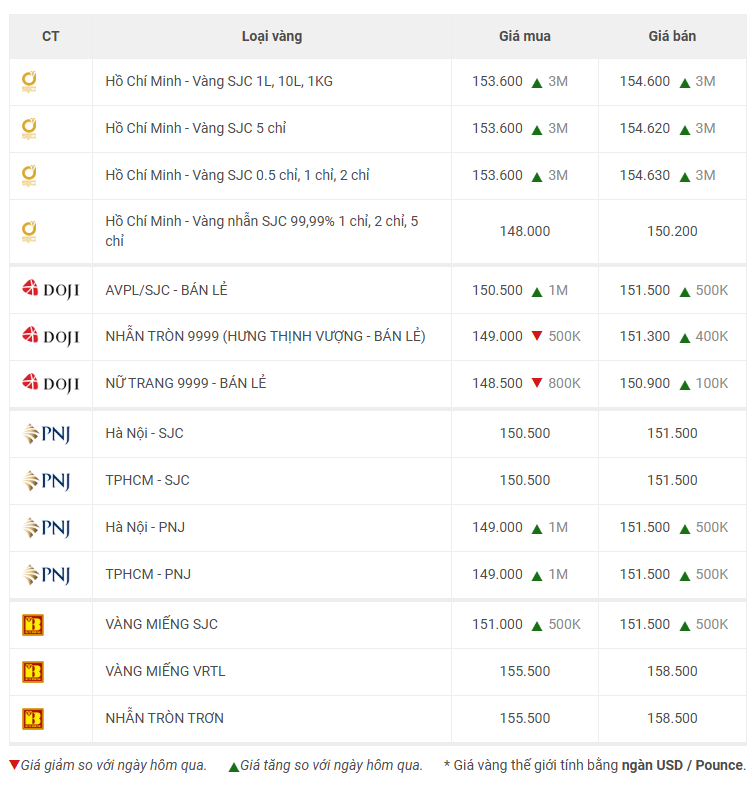Screen dimensions: 755x789
Task: Click the red triangle in the bottom legend
Action: [14, 765]
